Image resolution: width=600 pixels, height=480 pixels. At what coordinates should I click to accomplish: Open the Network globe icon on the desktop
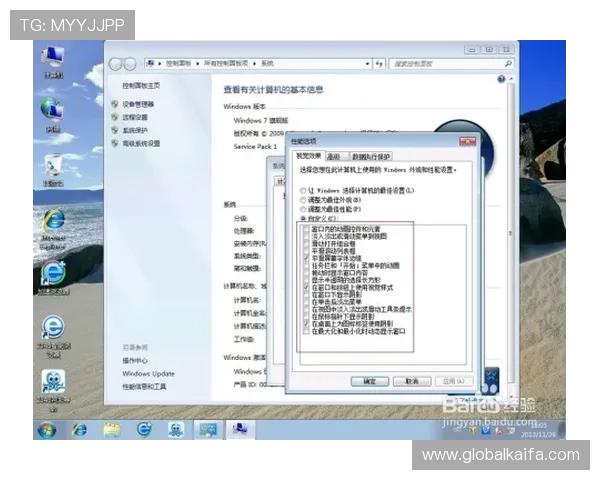coord(53,111)
